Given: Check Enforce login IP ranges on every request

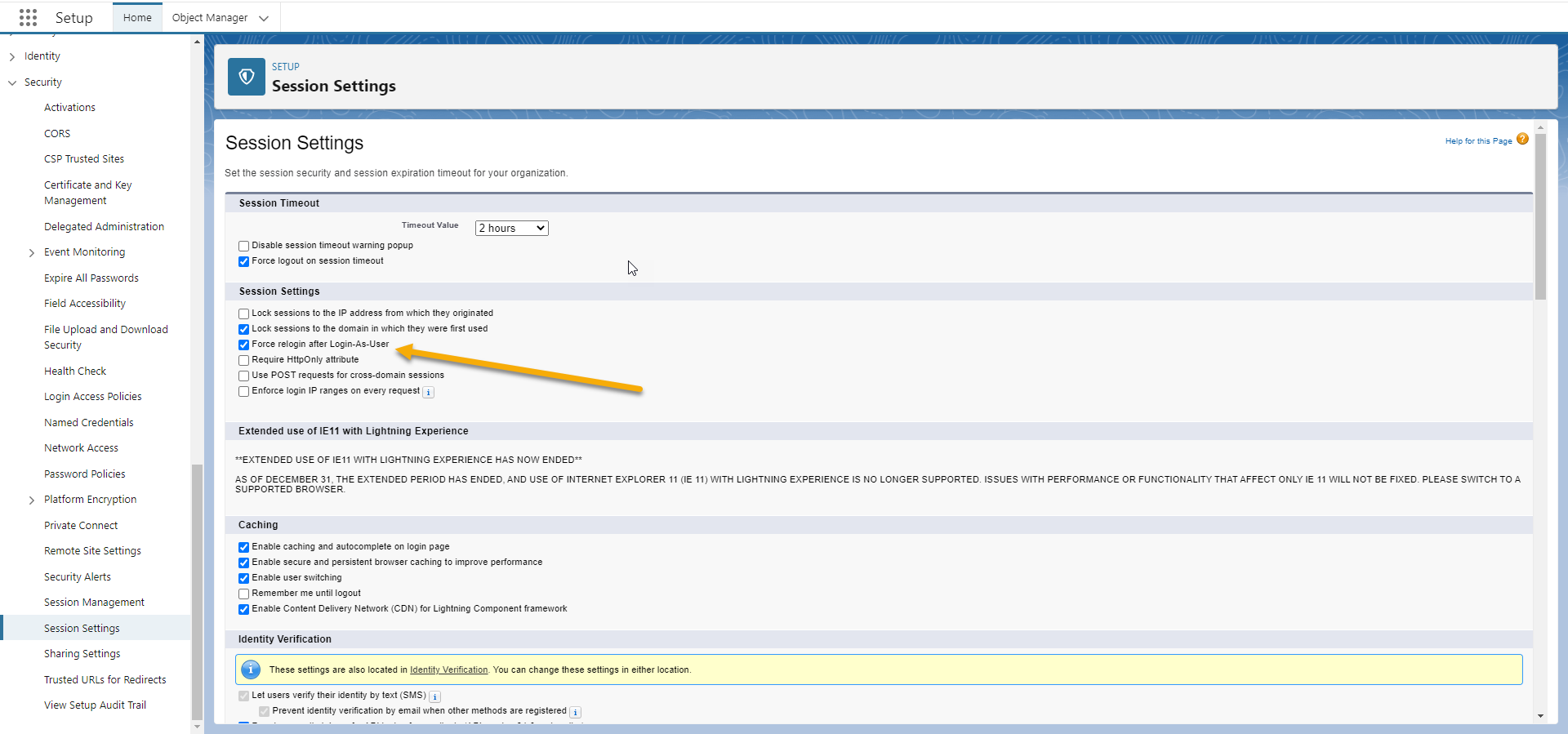Looking at the screenshot, I should (x=243, y=391).
